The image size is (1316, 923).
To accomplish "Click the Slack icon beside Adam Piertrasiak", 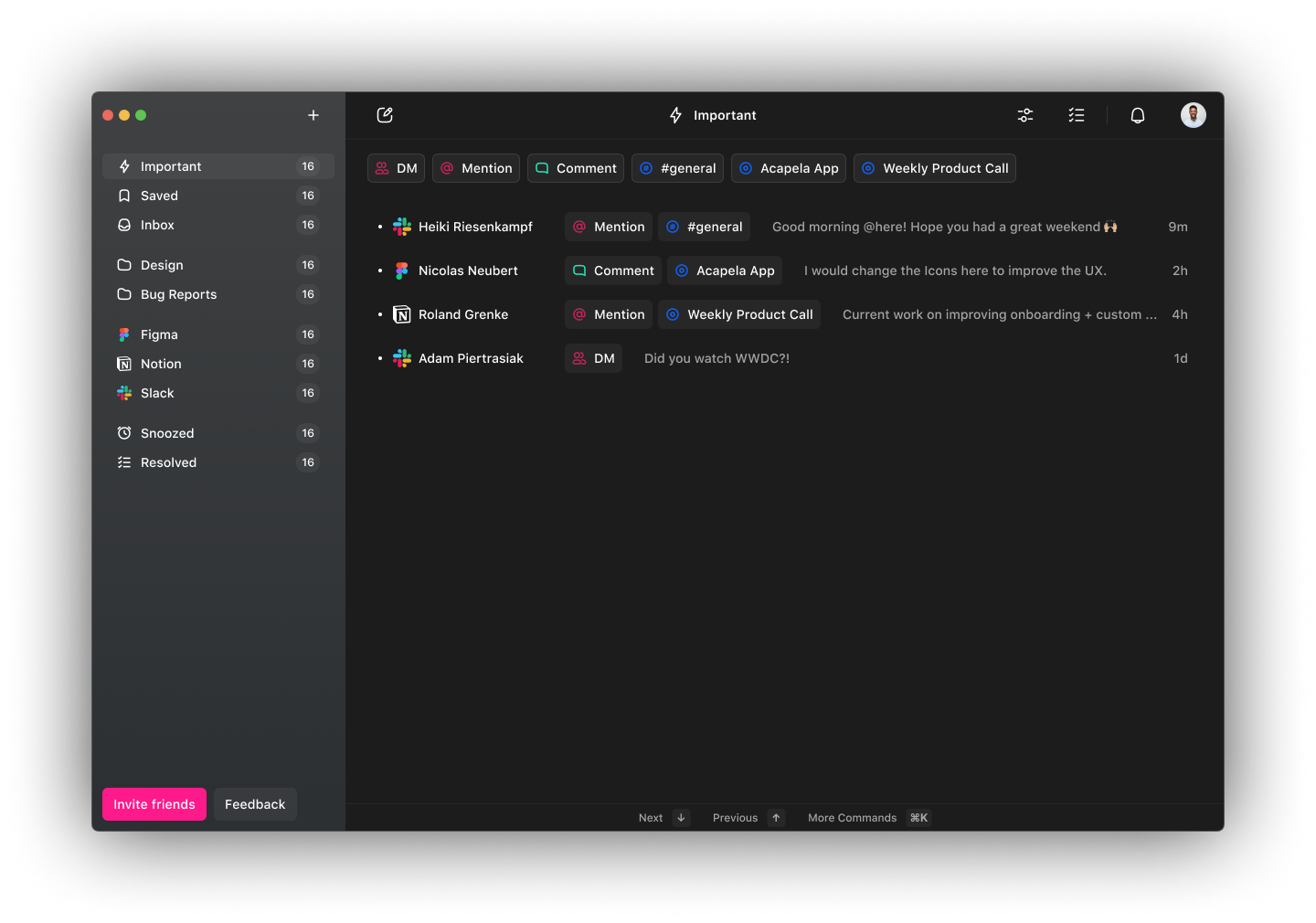I will 402,358.
